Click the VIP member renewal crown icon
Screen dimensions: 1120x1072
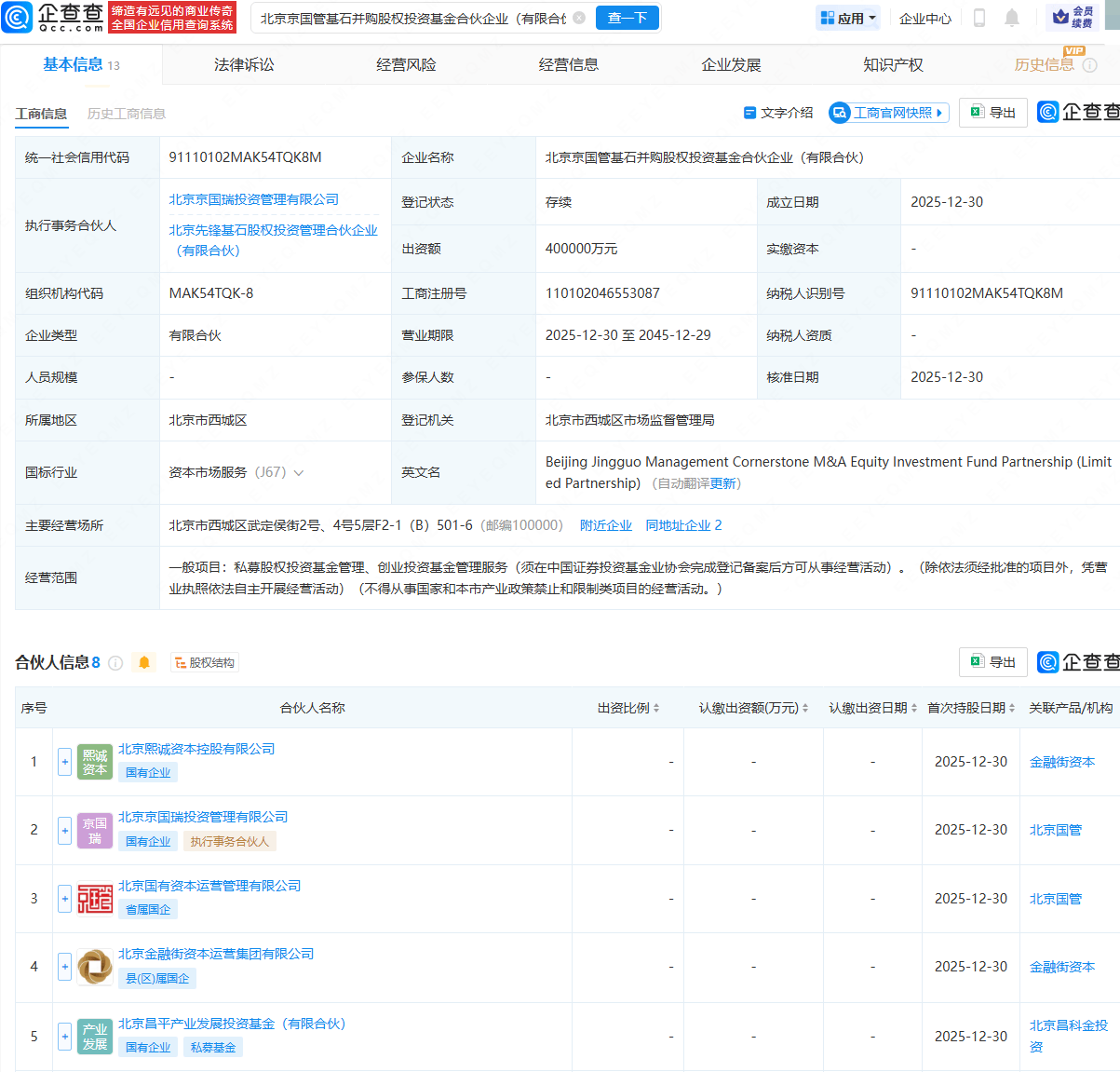(x=1060, y=17)
